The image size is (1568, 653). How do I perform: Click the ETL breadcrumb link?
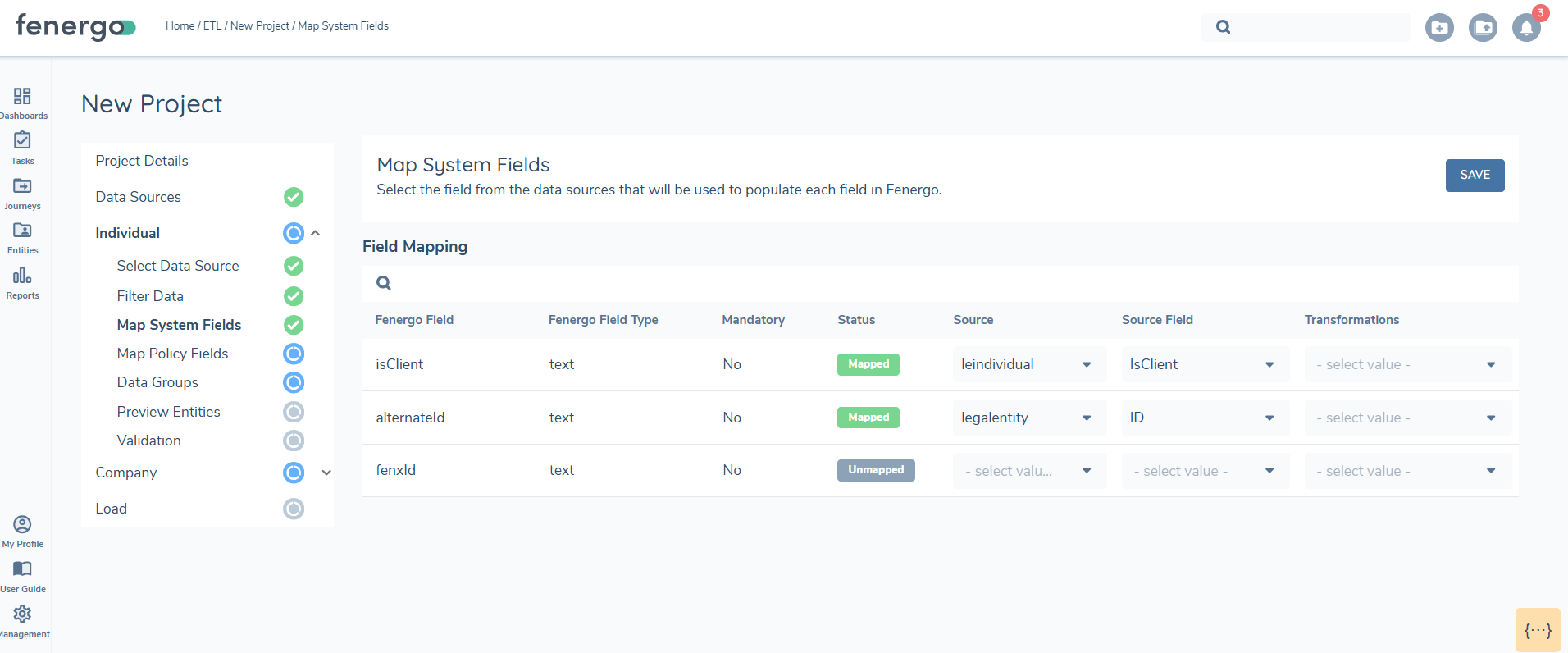212,26
